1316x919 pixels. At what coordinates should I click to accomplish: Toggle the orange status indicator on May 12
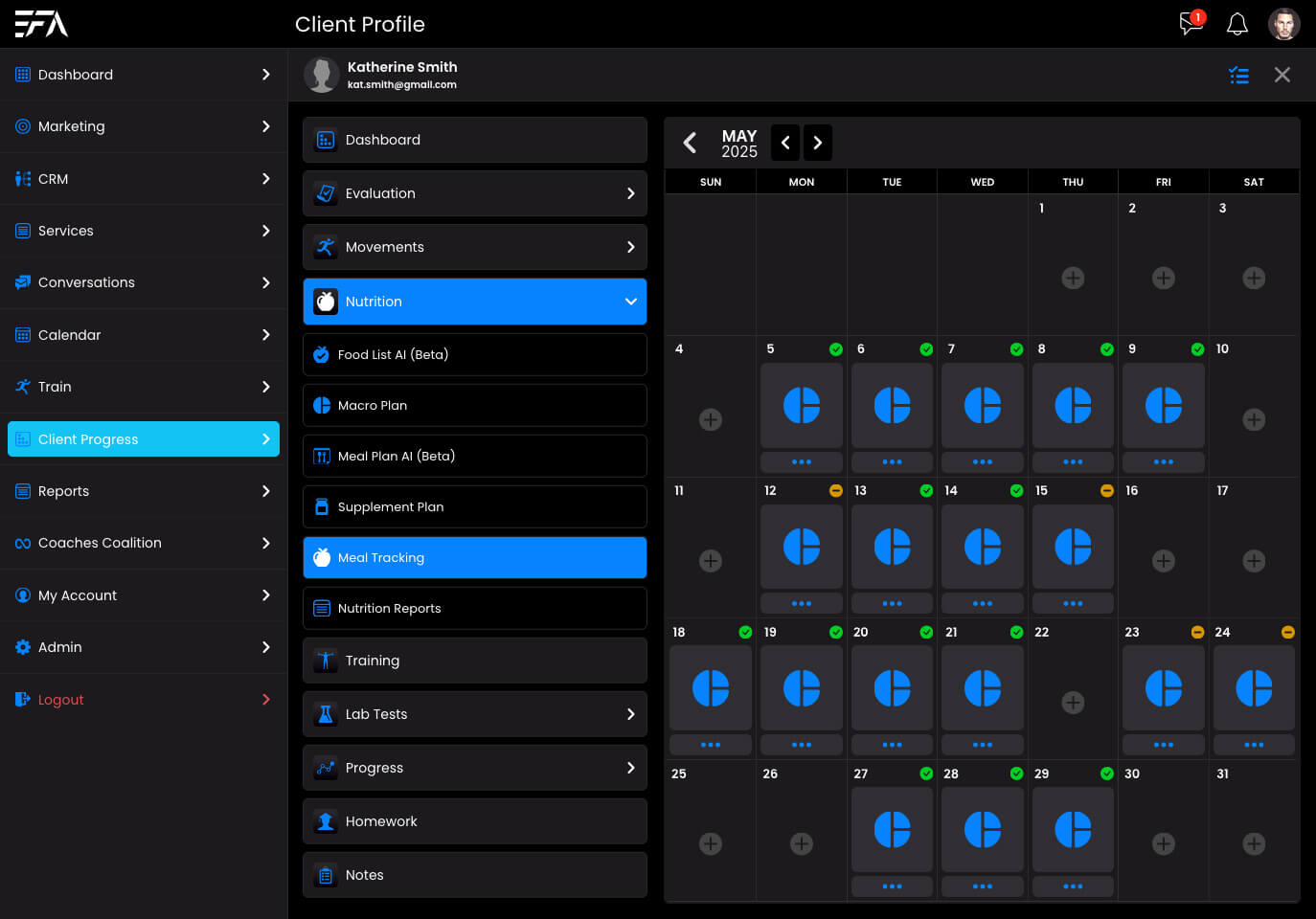[836, 490]
